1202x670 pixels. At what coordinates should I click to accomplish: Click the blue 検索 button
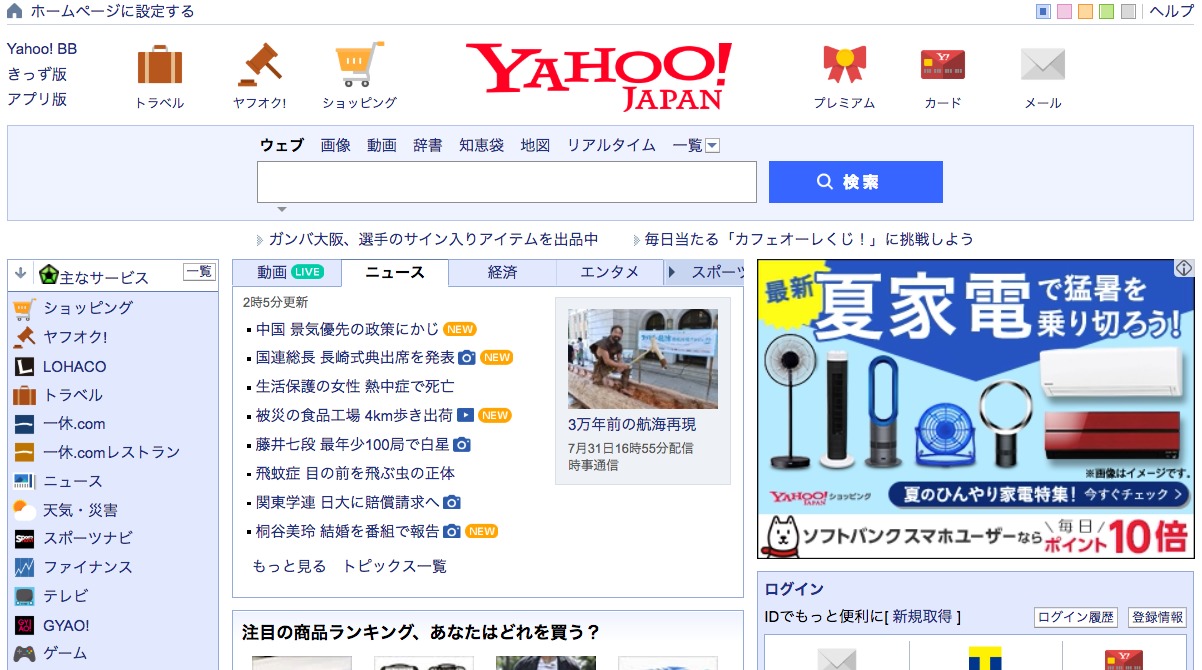click(856, 182)
